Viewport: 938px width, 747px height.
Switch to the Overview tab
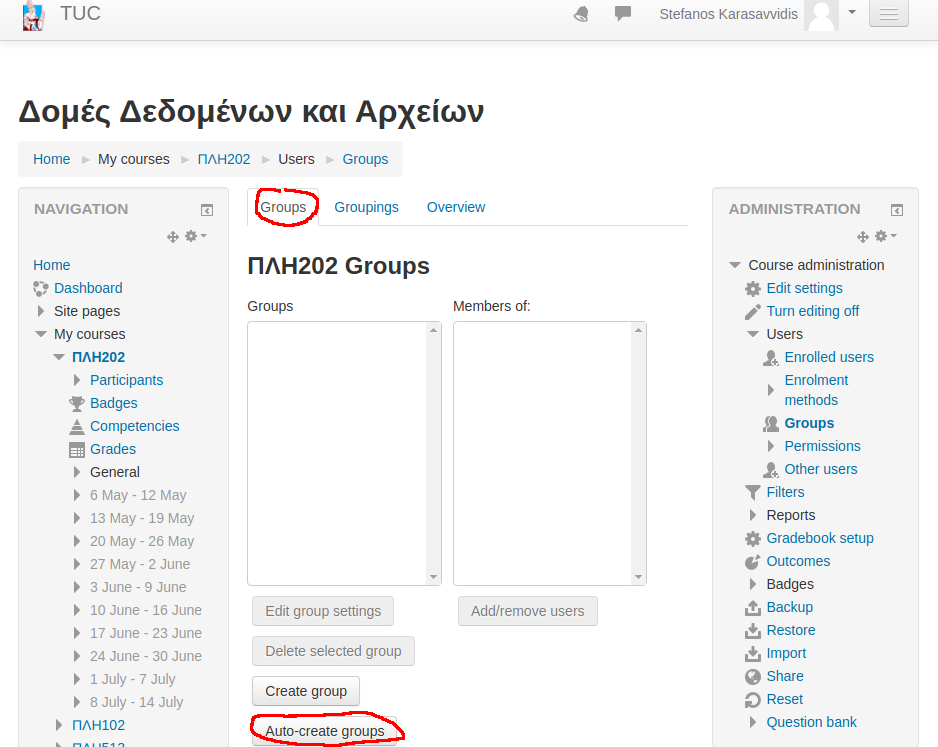point(456,207)
